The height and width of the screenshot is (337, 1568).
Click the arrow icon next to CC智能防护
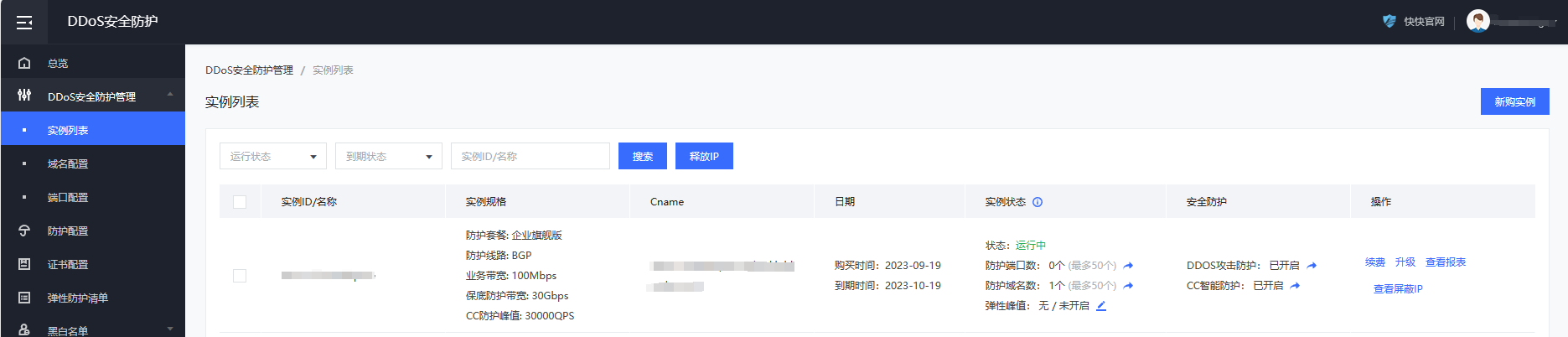[1295, 286]
